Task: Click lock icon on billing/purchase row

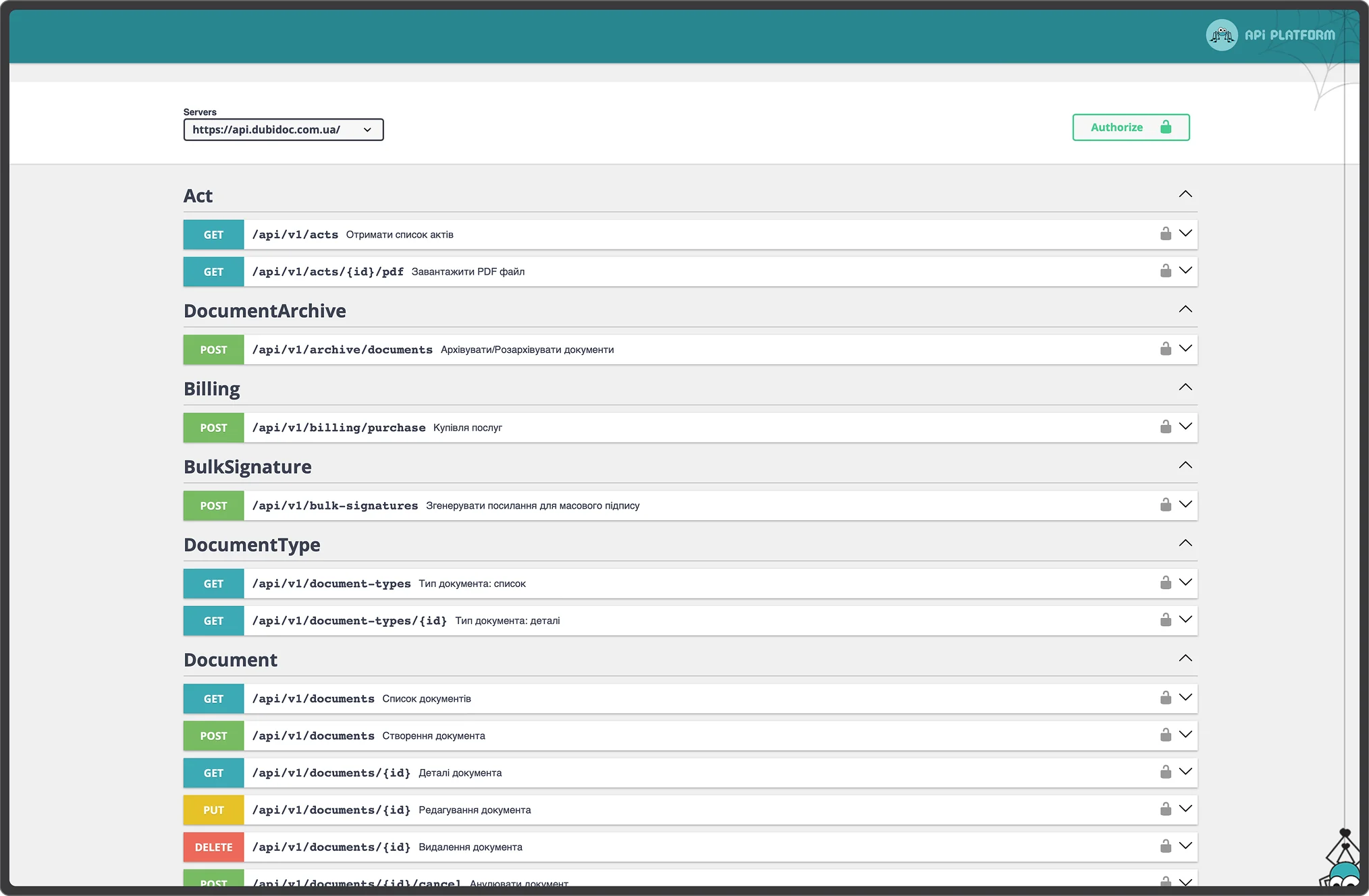Action: pyautogui.click(x=1165, y=426)
